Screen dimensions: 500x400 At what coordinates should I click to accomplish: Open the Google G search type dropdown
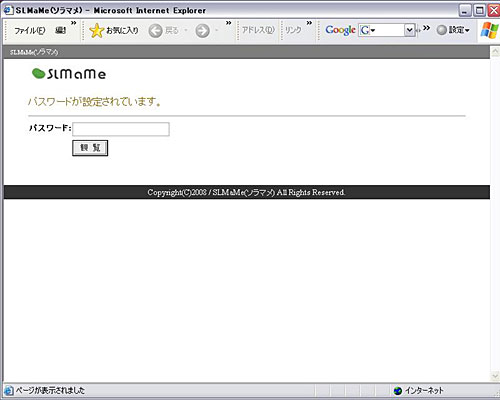point(368,30)
